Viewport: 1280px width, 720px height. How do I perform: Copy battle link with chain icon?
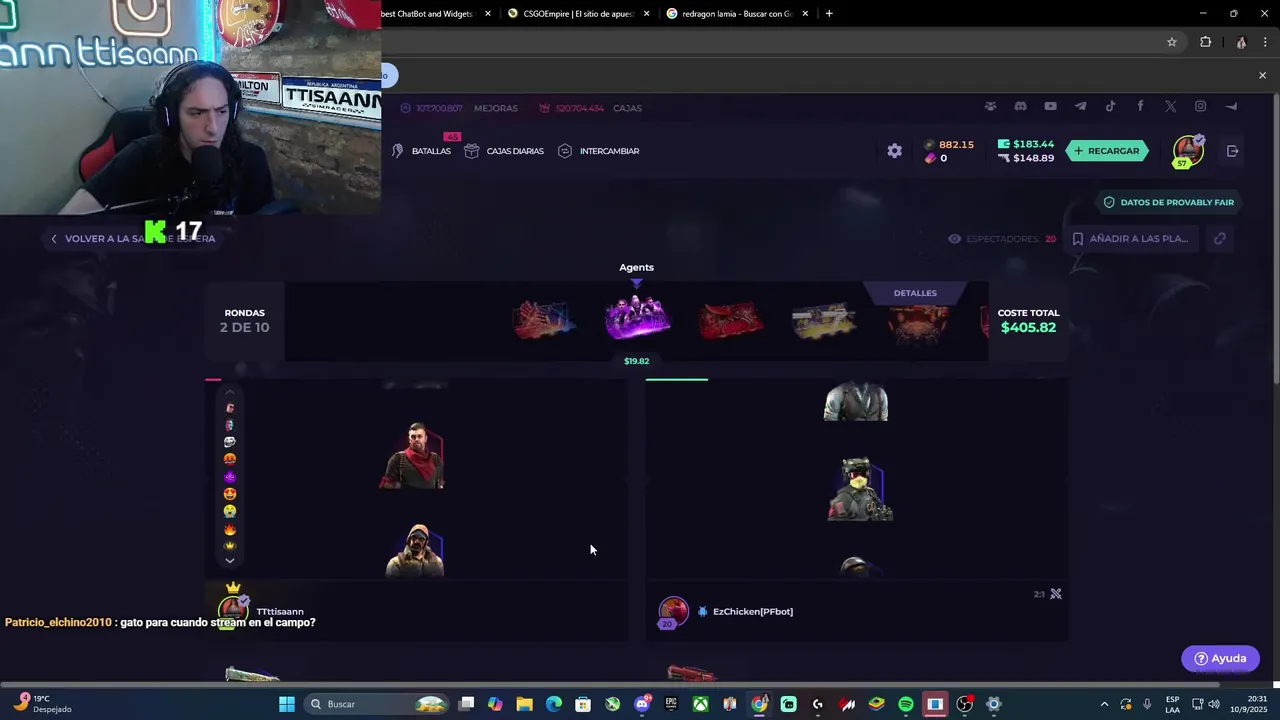pos(1220,239)
